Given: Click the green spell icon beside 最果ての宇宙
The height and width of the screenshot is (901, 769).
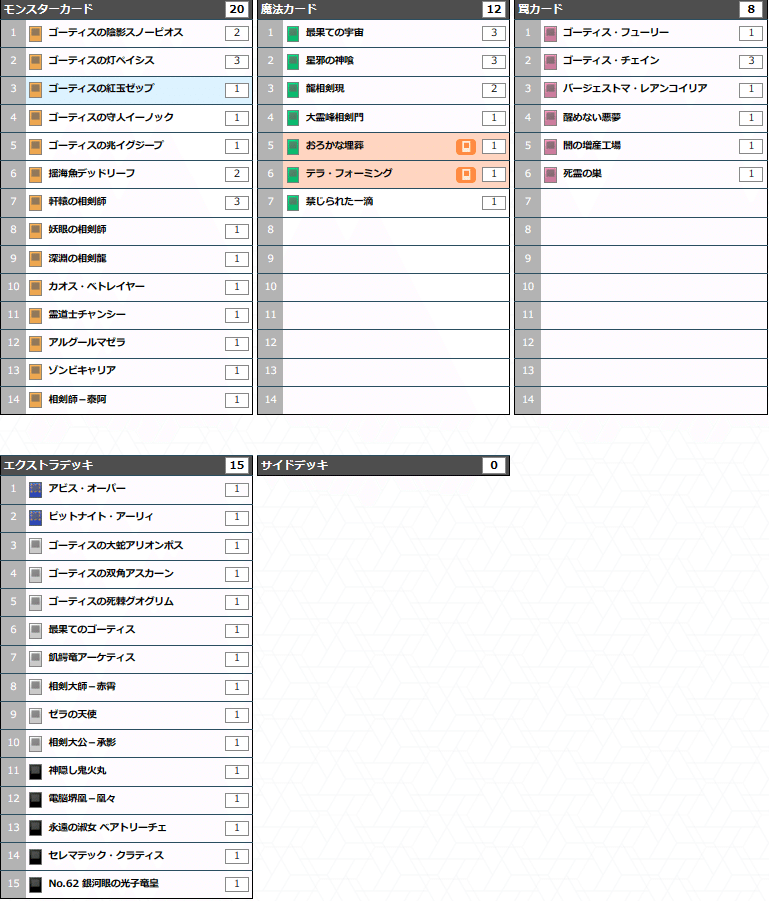Looking at the screenshot, I should point(293,33).
